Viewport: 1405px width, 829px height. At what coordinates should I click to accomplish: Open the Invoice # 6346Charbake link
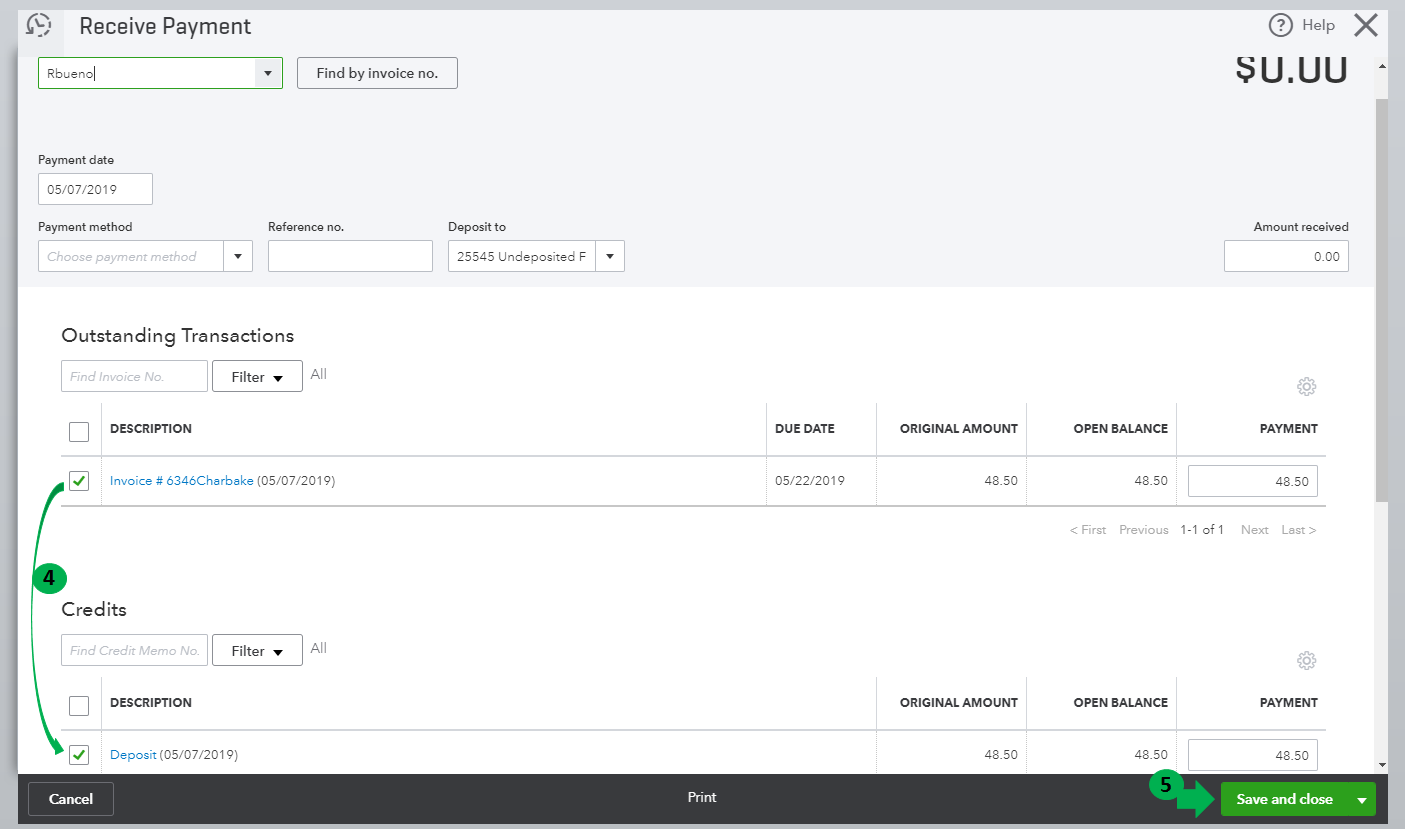coord(181,481)
